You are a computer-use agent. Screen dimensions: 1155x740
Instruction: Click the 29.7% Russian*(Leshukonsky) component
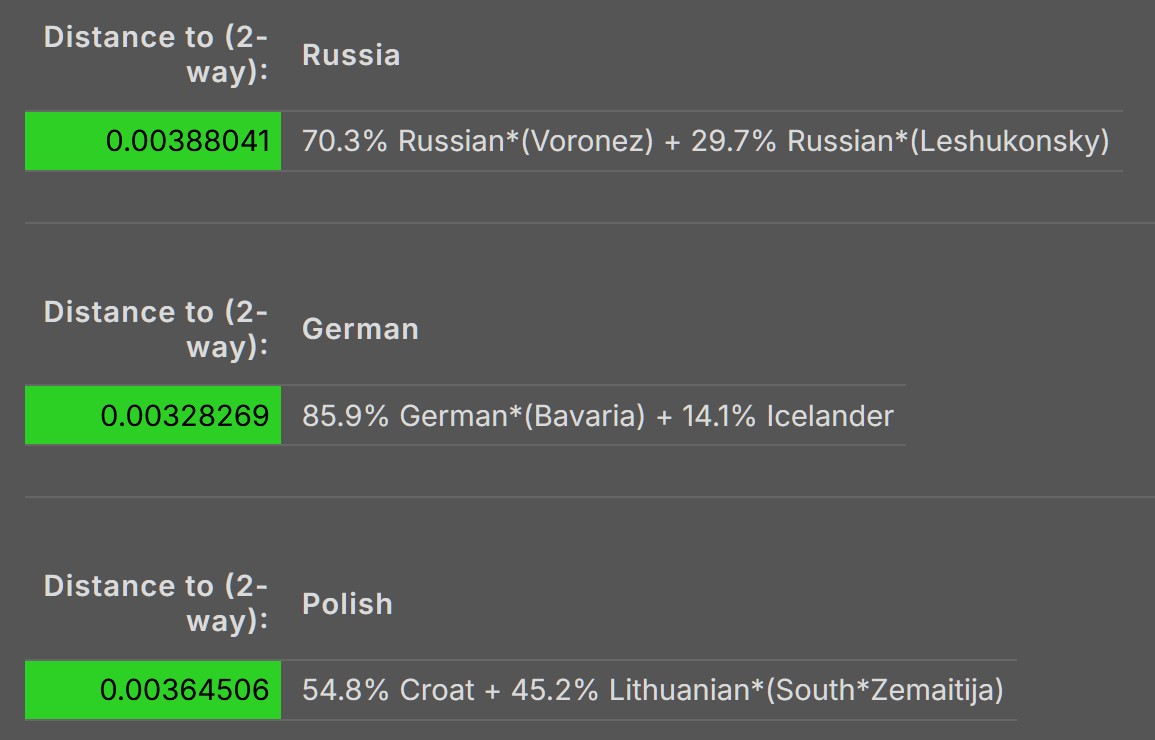(899, 141)
